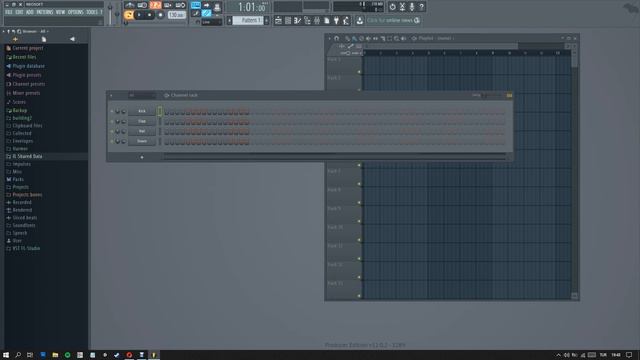The width and height of the screenshot is (640, 360).
Task: Select the Paint brush tool in Playlist
Action: click(354, 38)
